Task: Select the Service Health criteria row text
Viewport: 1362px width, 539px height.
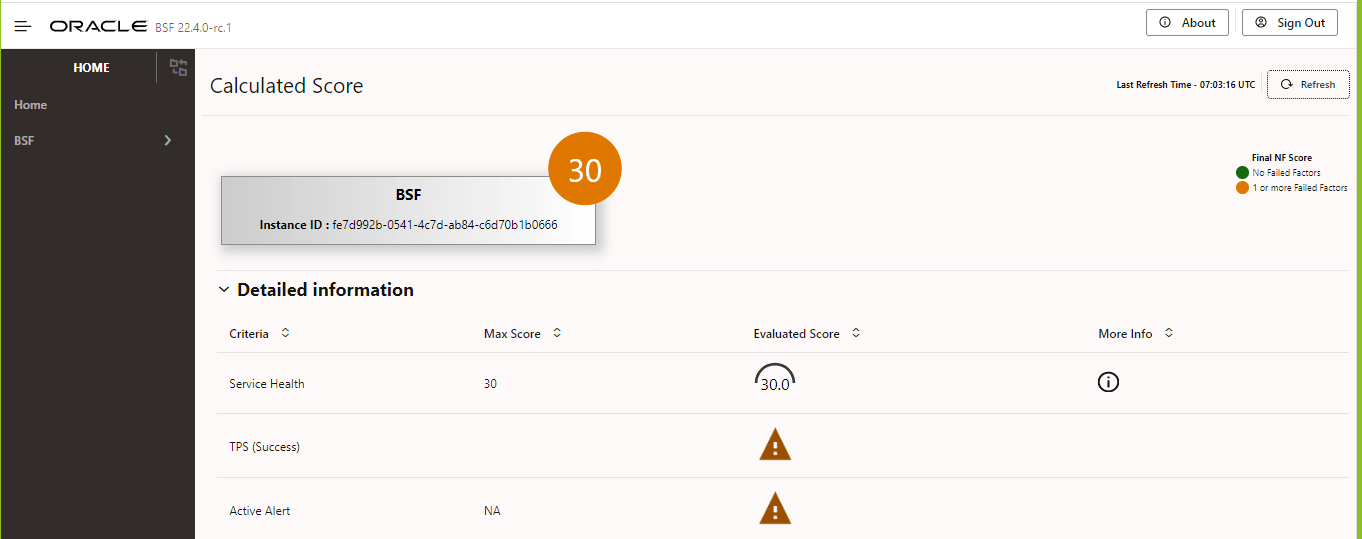Action: pos(267,384)
